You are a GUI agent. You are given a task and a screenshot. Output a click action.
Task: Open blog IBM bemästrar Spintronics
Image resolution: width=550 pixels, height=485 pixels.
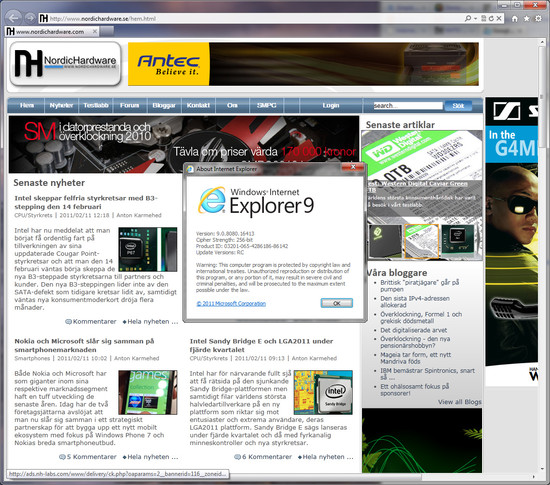pyautogui.click(x=428, y=374)
